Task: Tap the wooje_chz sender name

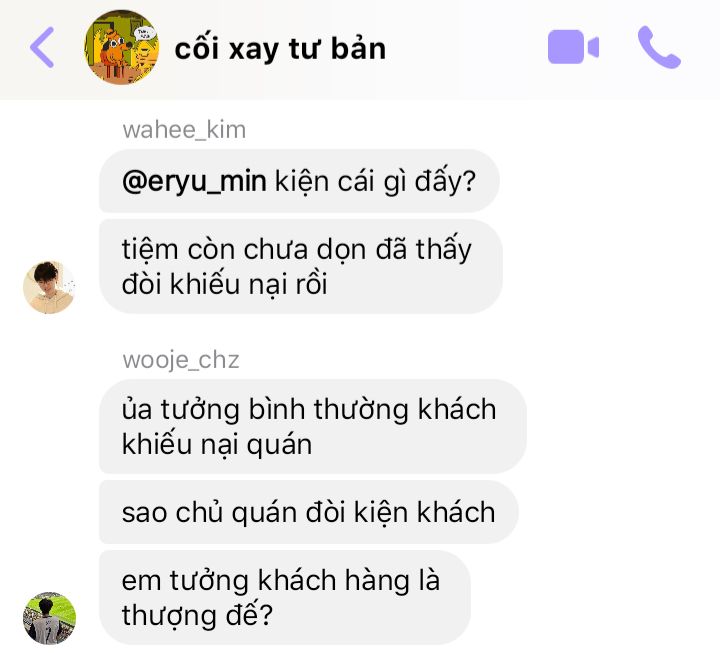Action: click(x=181, y=360)
